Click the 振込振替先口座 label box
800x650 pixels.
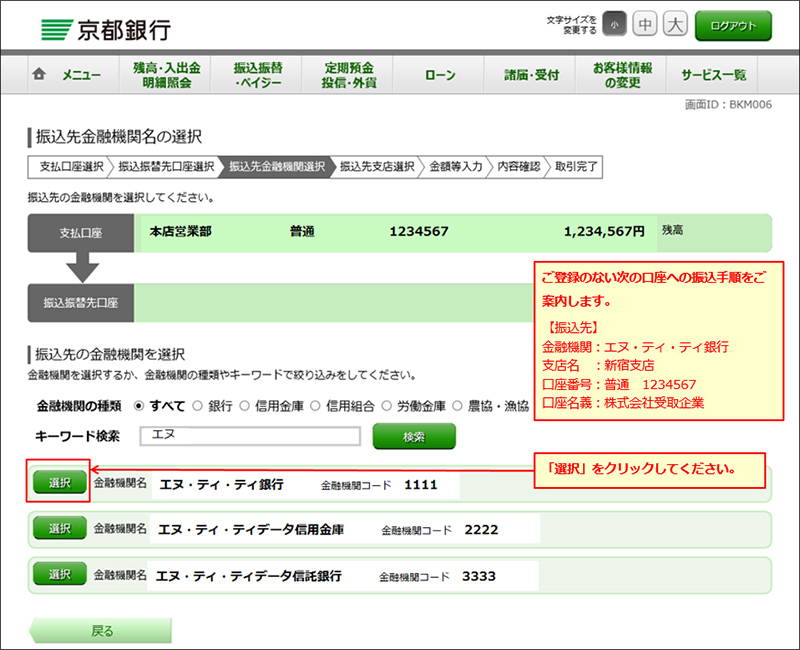(81, 303)
